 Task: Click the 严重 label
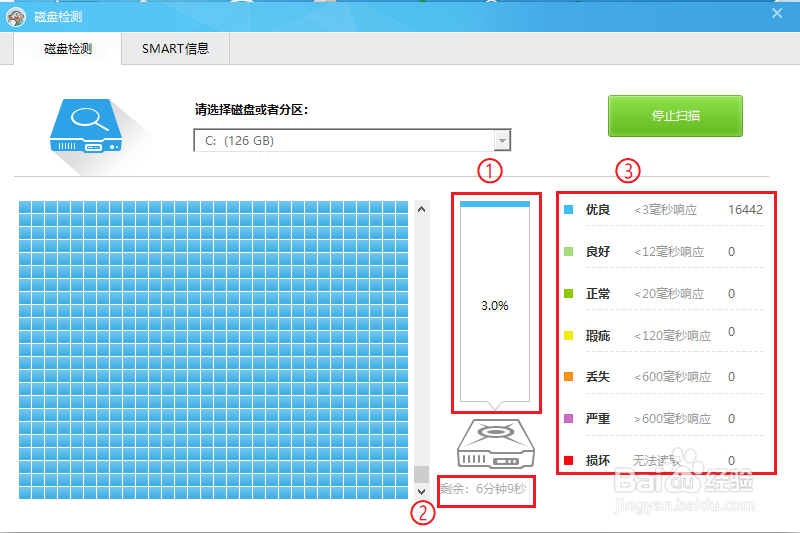(598, 419)
